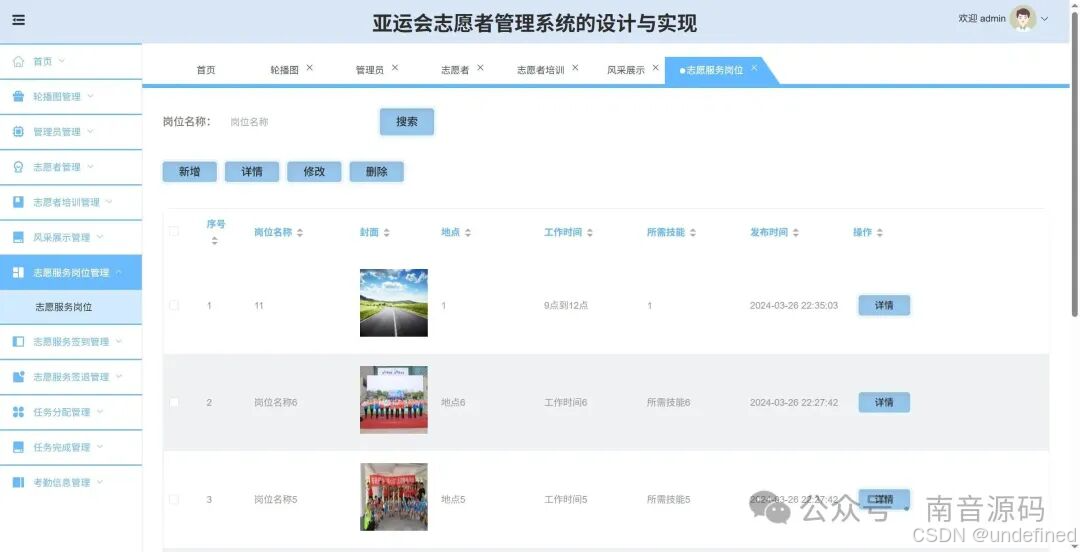
Task: Expand the 任务分配管理 sidebar menu
Action: coord(100,411)
